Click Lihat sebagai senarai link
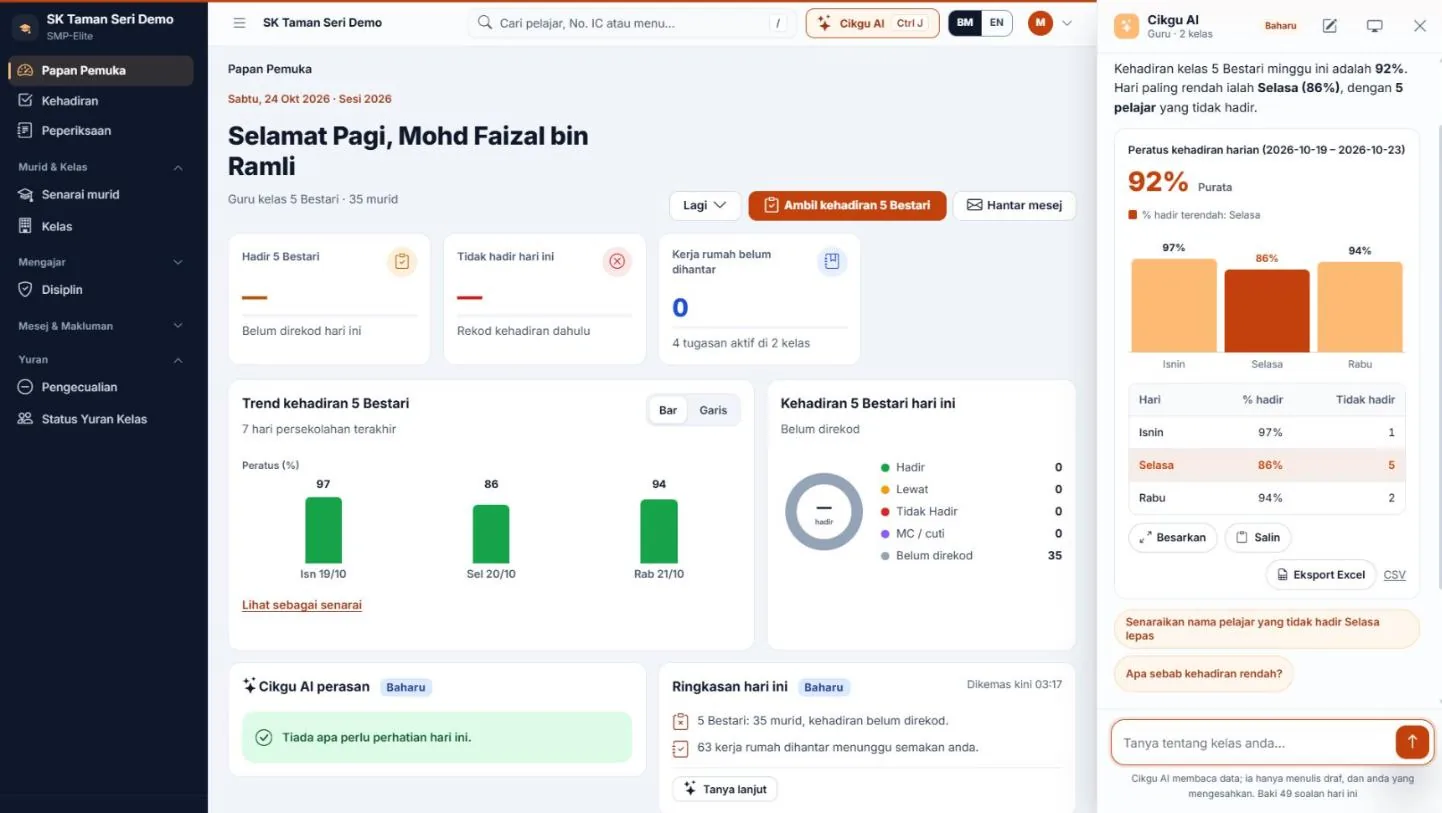 point(302,605)
